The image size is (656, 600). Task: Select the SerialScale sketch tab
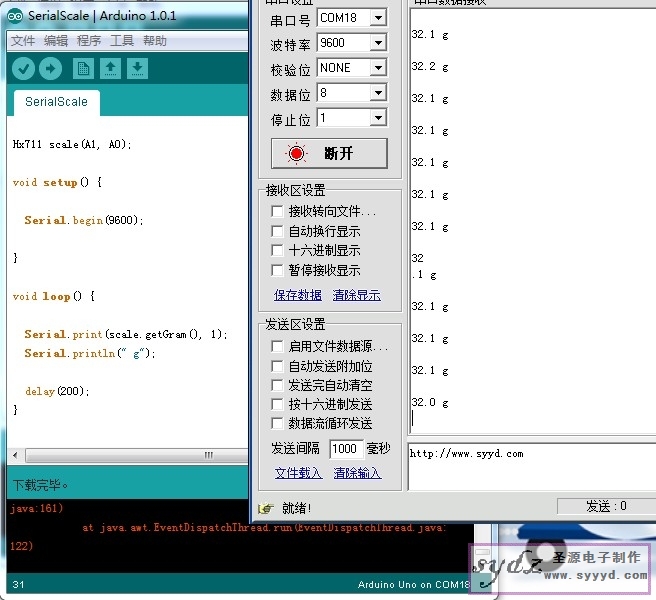[x=56, y=102]
